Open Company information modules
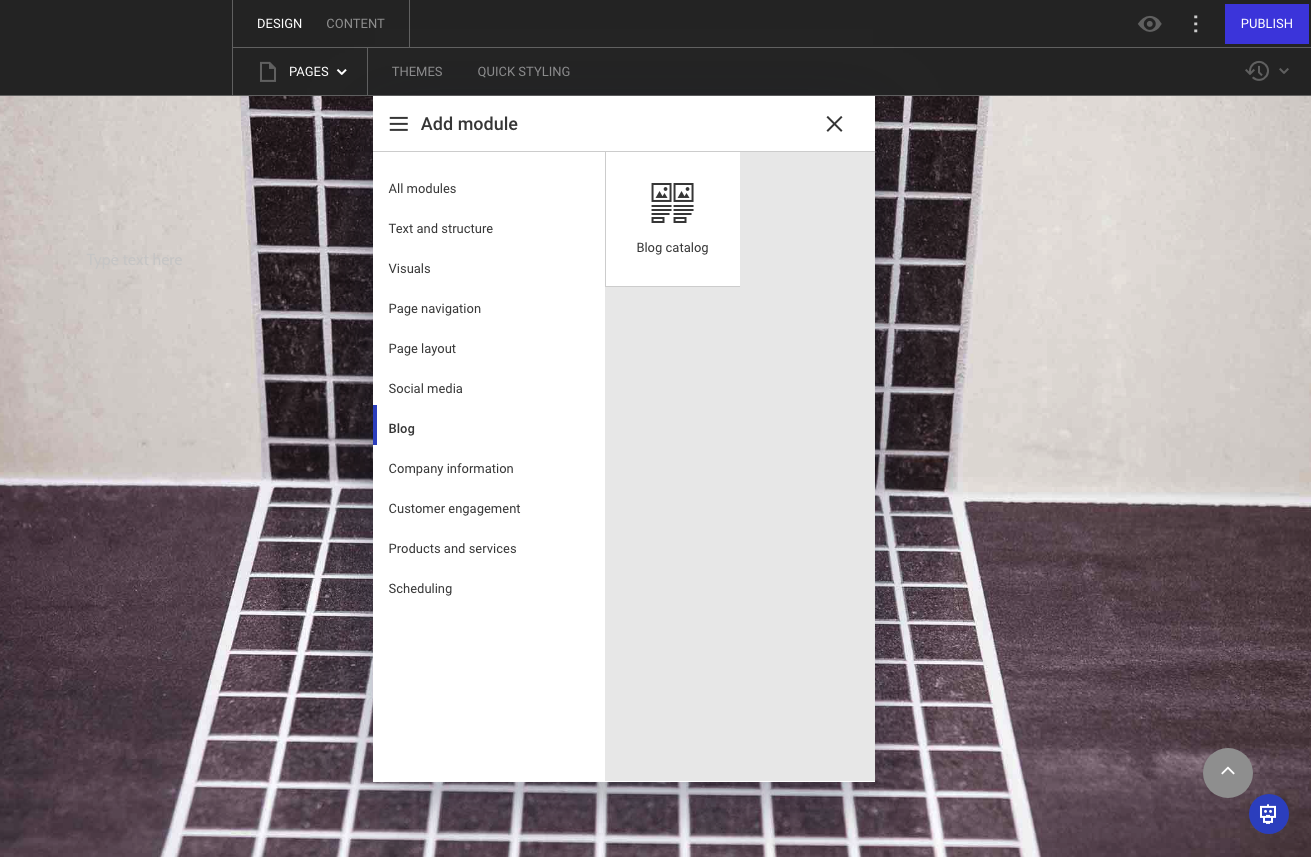 489,469
